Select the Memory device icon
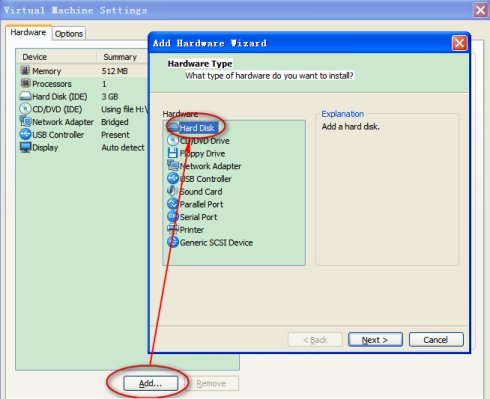The height and width of the screenshot is (399, 490). [25, 71]
